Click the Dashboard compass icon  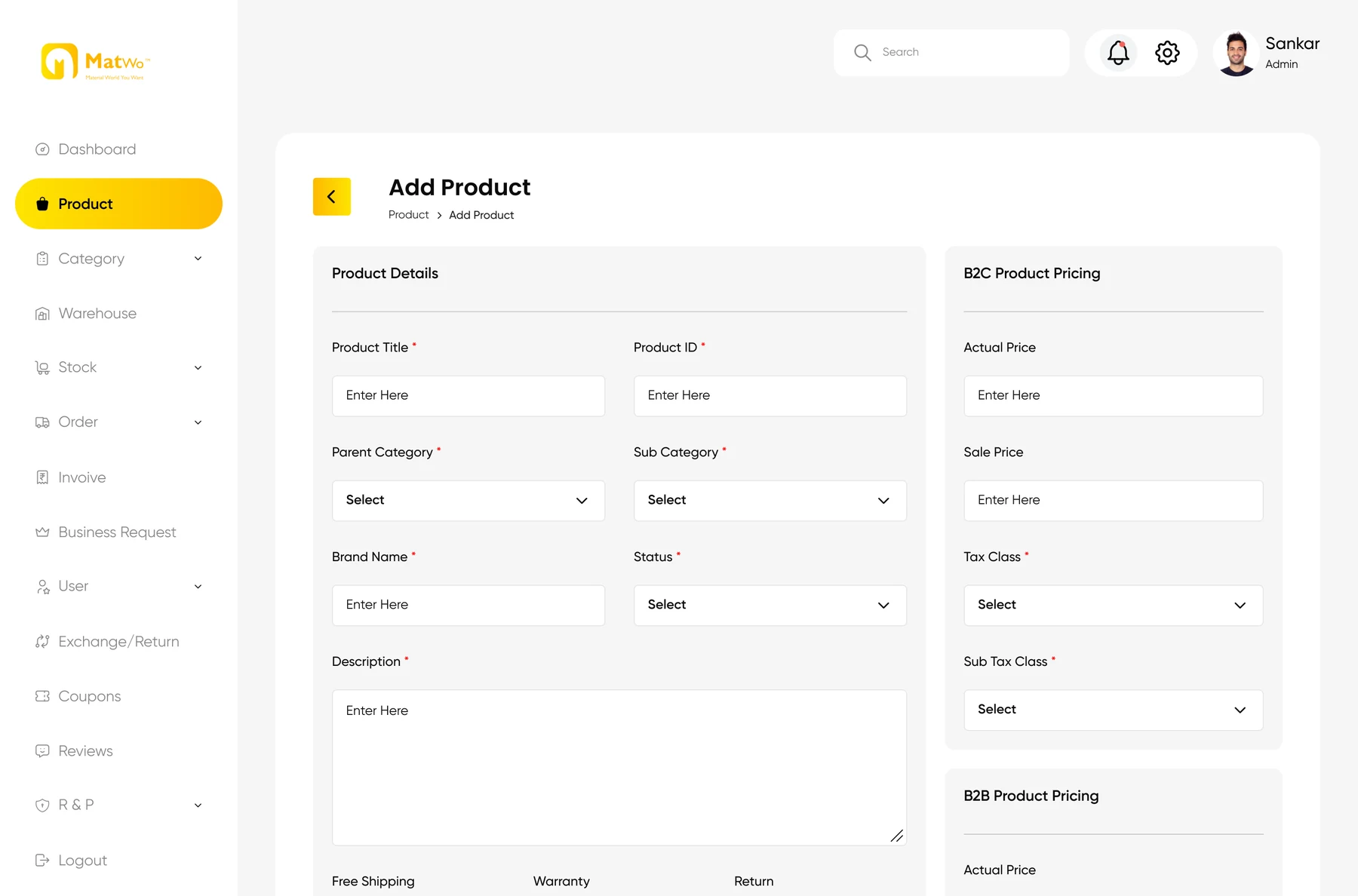coord(42,149)
